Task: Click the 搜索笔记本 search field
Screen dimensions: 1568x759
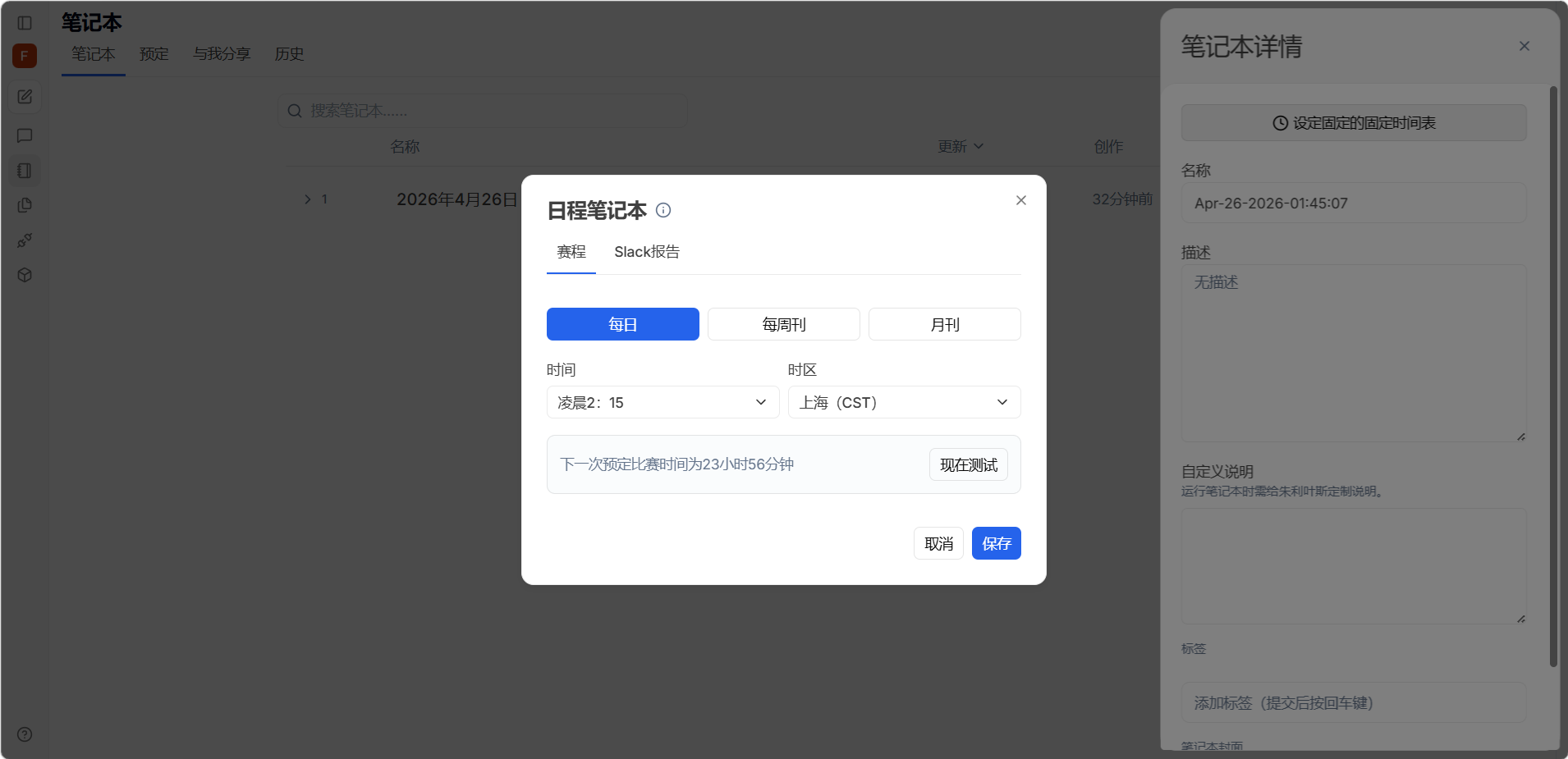Action: pyautogui.click(x=483, y=111)
